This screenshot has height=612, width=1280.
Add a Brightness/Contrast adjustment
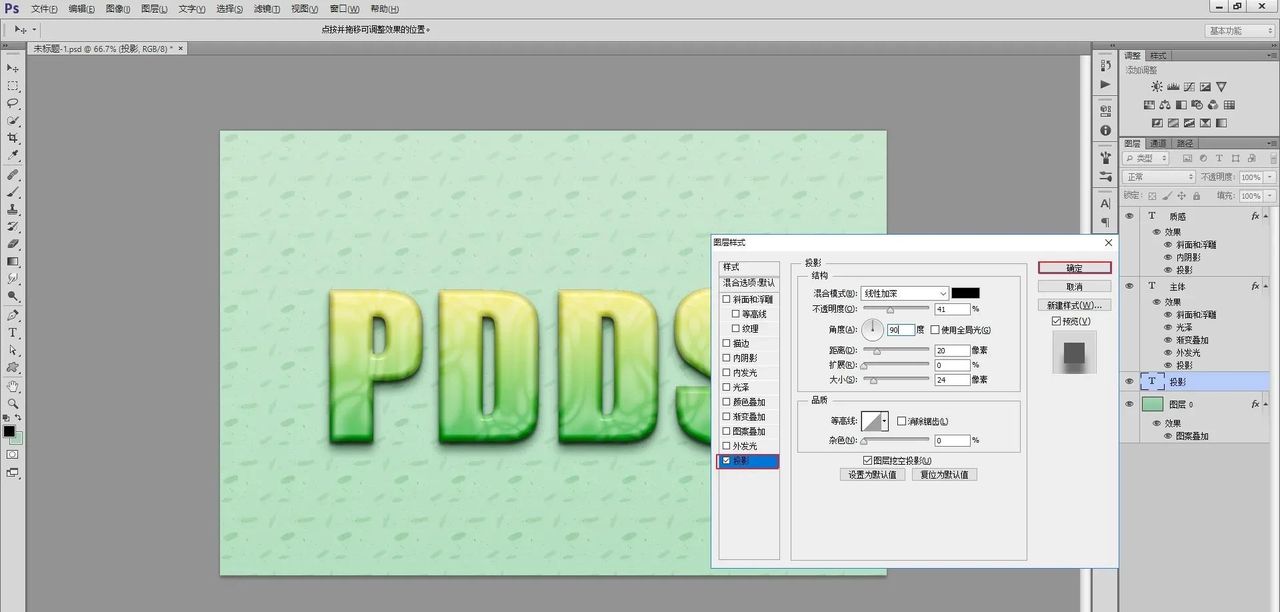point(1157,88)
